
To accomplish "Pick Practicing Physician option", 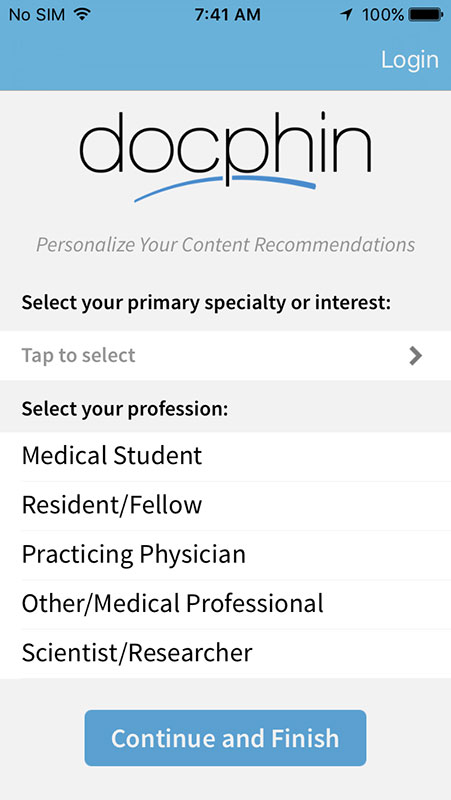I will 226,555.
